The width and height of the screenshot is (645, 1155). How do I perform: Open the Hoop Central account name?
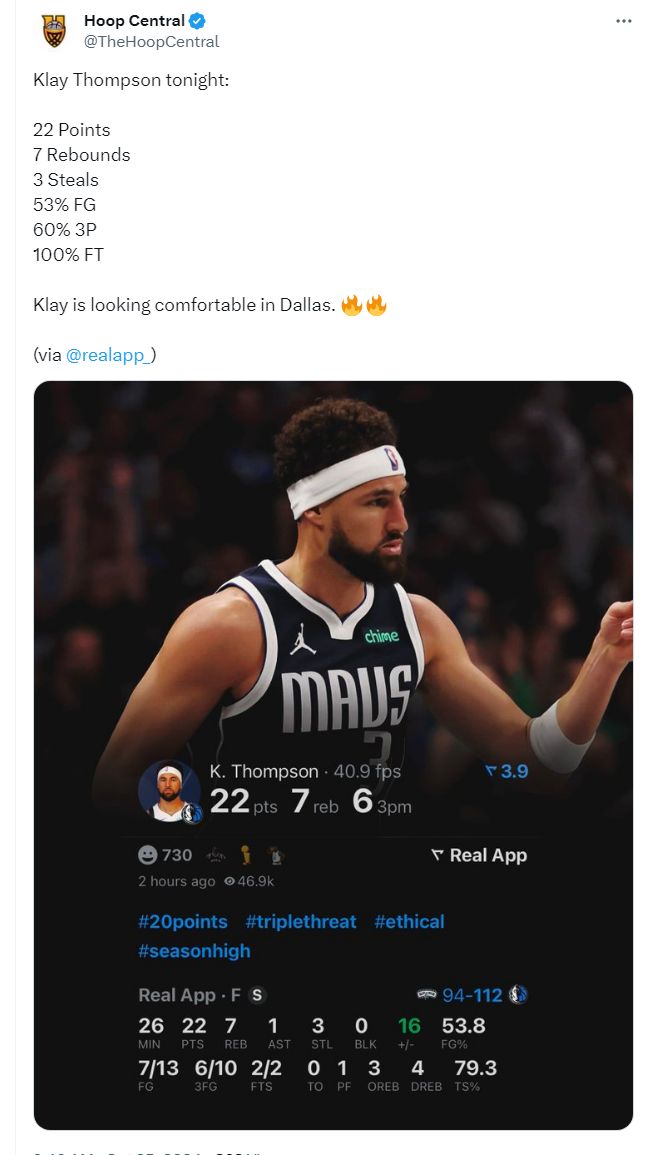pos(134,21)
